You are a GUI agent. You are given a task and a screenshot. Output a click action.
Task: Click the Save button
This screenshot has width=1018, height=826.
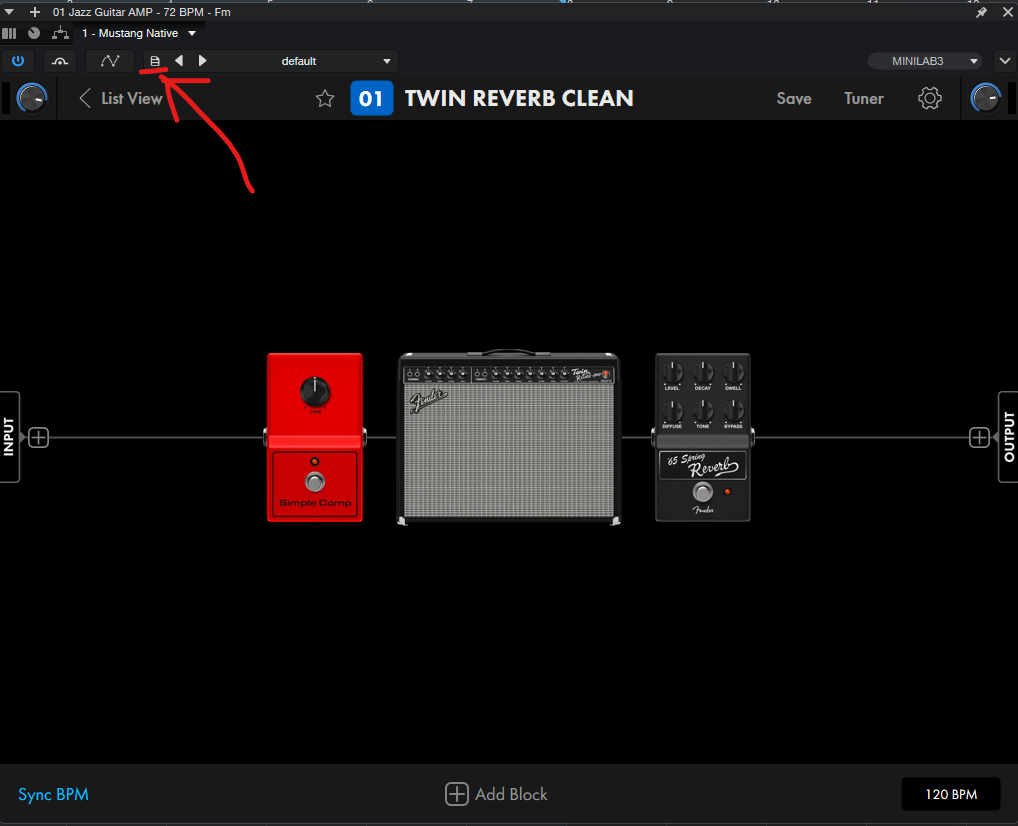[794, 98]
